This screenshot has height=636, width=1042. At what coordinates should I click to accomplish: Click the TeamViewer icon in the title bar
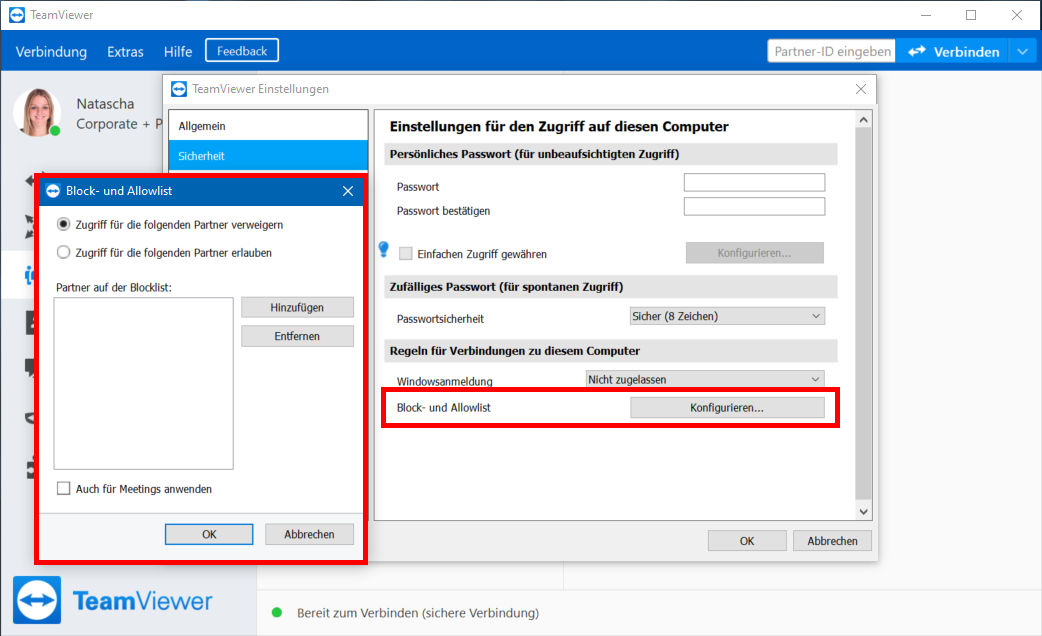(17, 15)
